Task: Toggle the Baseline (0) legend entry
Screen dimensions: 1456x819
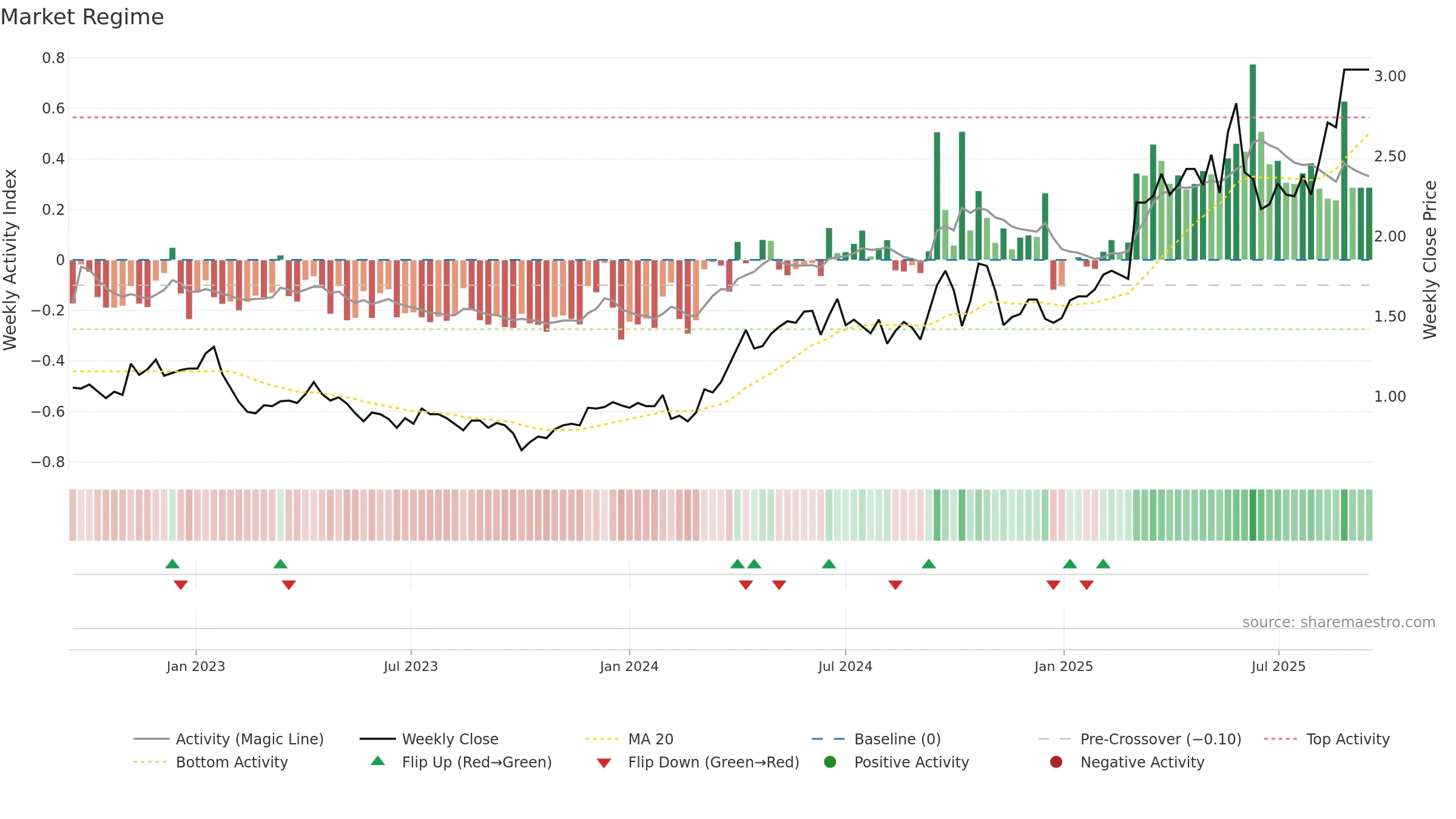Action: tap(876, 739)
